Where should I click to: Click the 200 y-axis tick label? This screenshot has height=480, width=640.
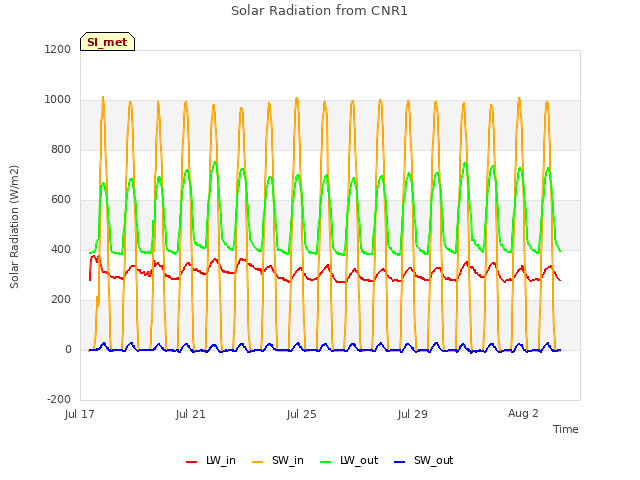tap(61, 300)
